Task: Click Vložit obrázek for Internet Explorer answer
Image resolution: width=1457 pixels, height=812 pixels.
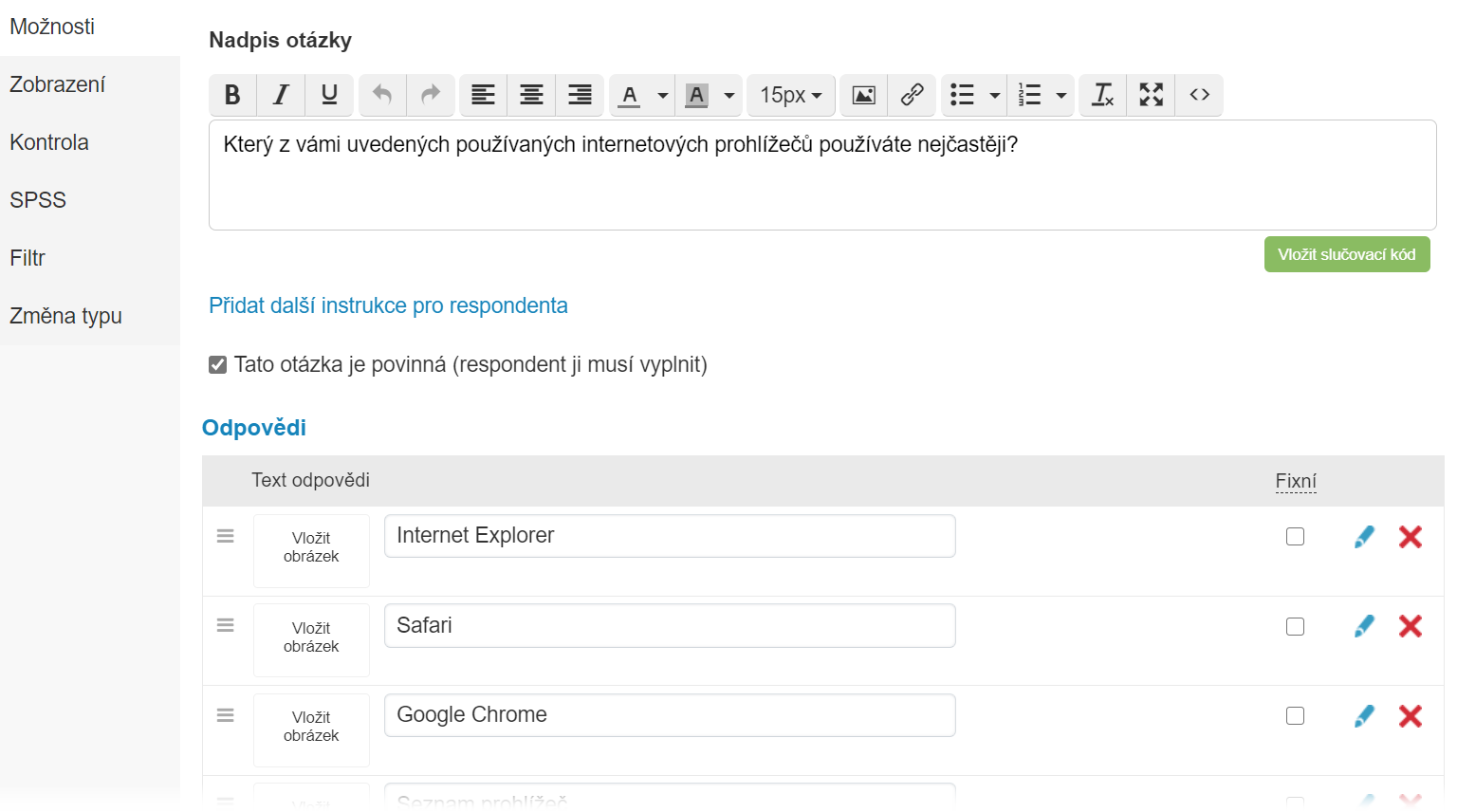Action: pyautogui.click(x=311, y=550)
